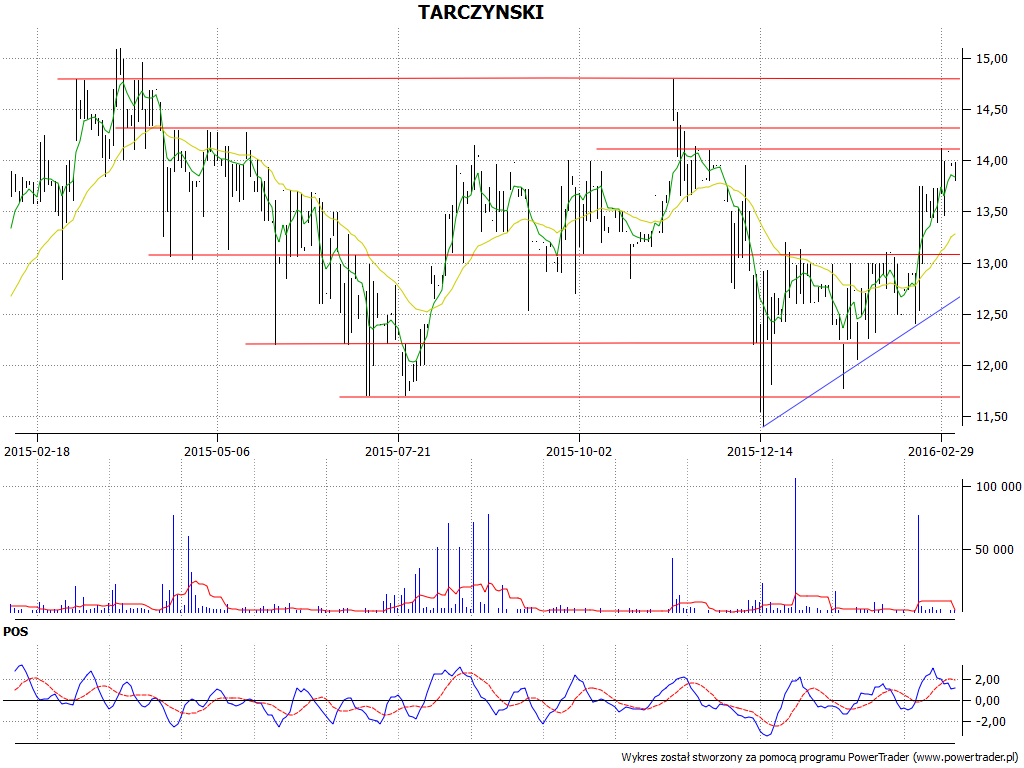Click the 2015-05-06 date label

coord(217,451)
